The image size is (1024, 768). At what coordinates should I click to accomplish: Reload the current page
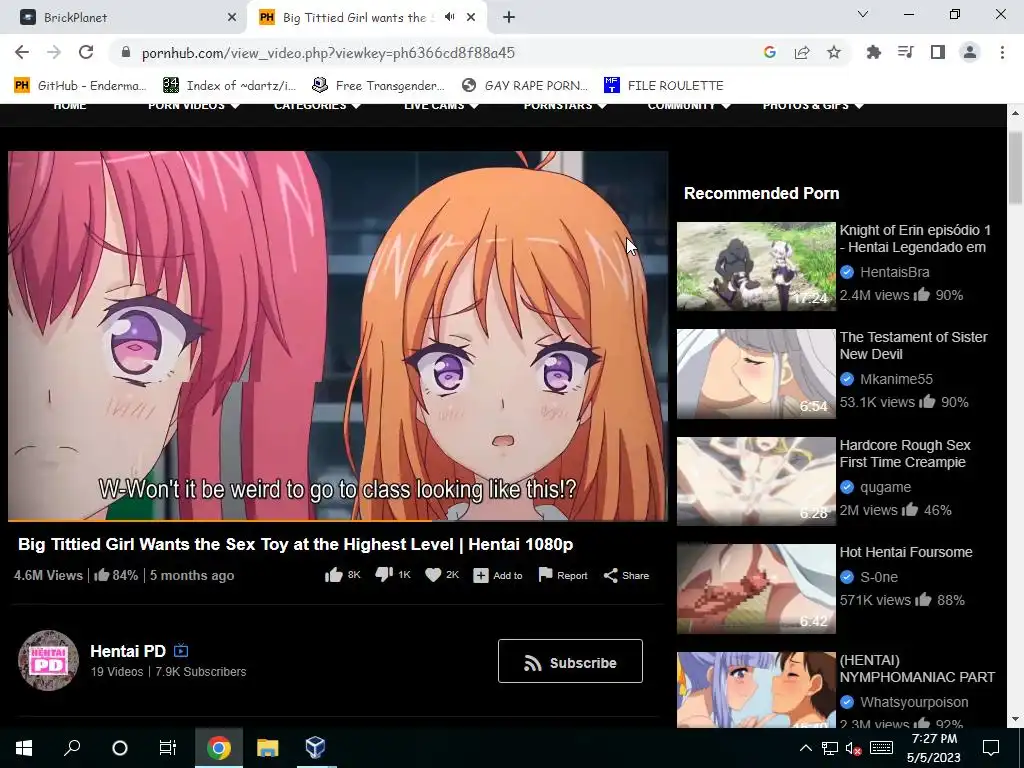[x=86, y=52]
